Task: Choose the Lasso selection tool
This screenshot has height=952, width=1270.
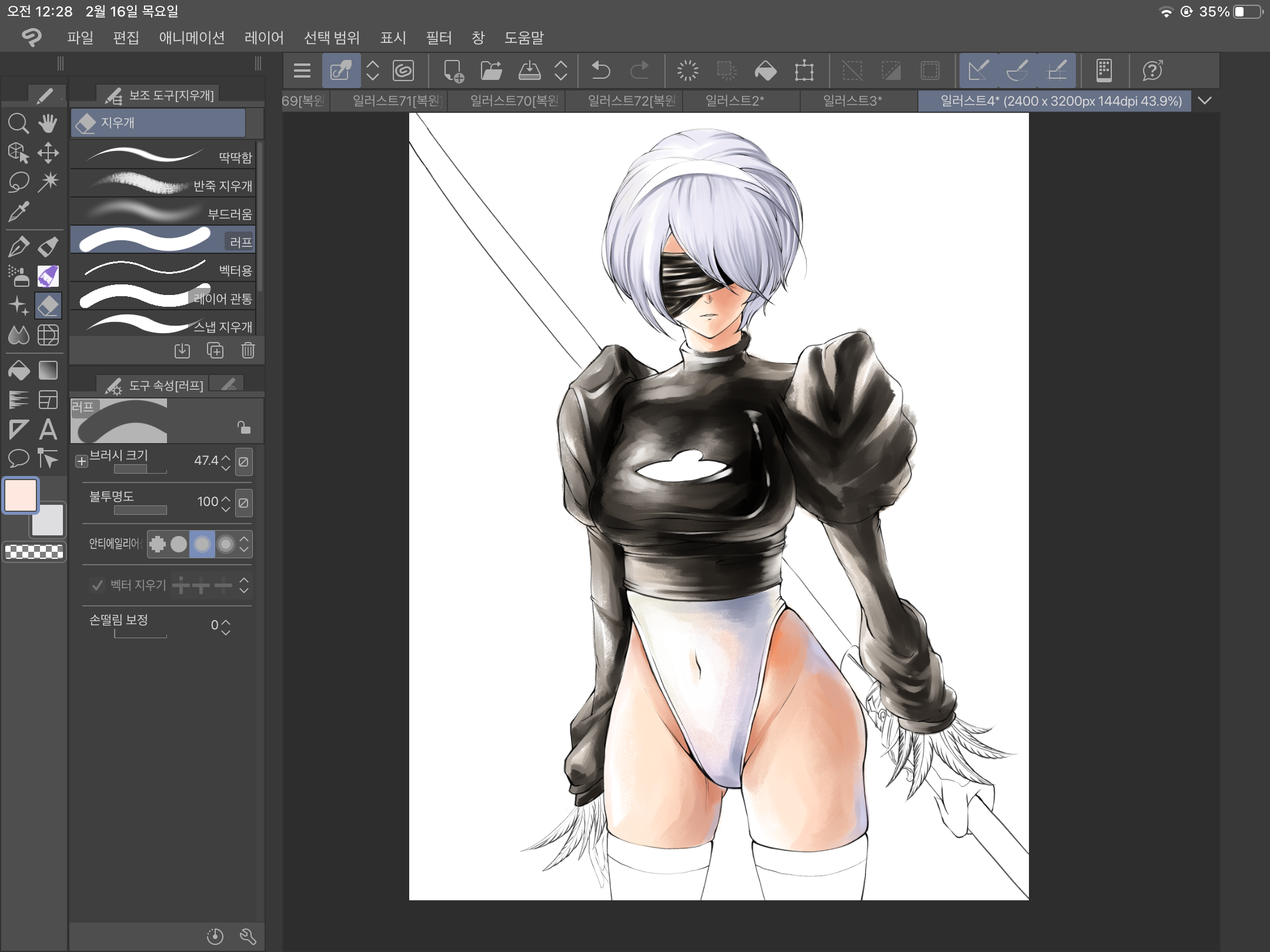Action: coord(18,182)
